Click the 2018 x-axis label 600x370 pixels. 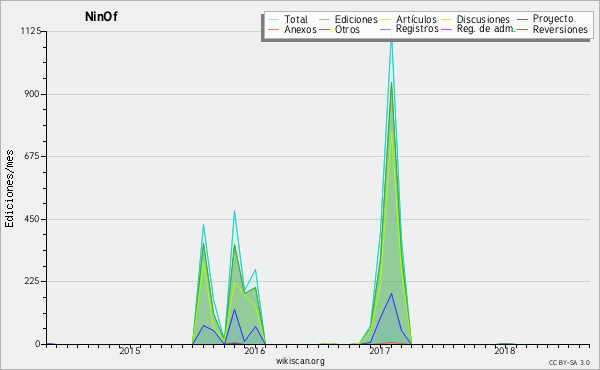tap(504, 351)
